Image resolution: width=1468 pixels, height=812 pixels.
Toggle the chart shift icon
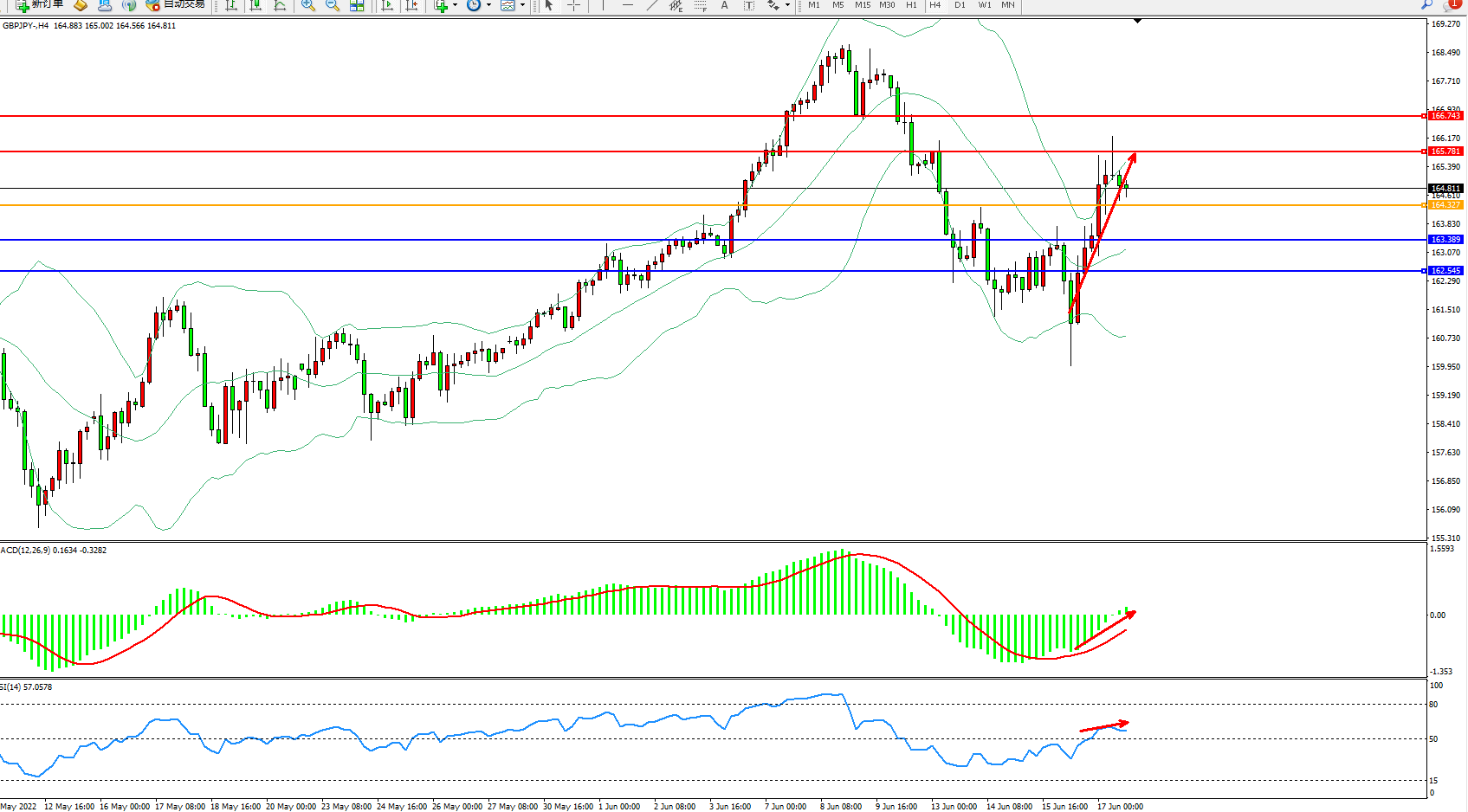[x=411, y=5]
